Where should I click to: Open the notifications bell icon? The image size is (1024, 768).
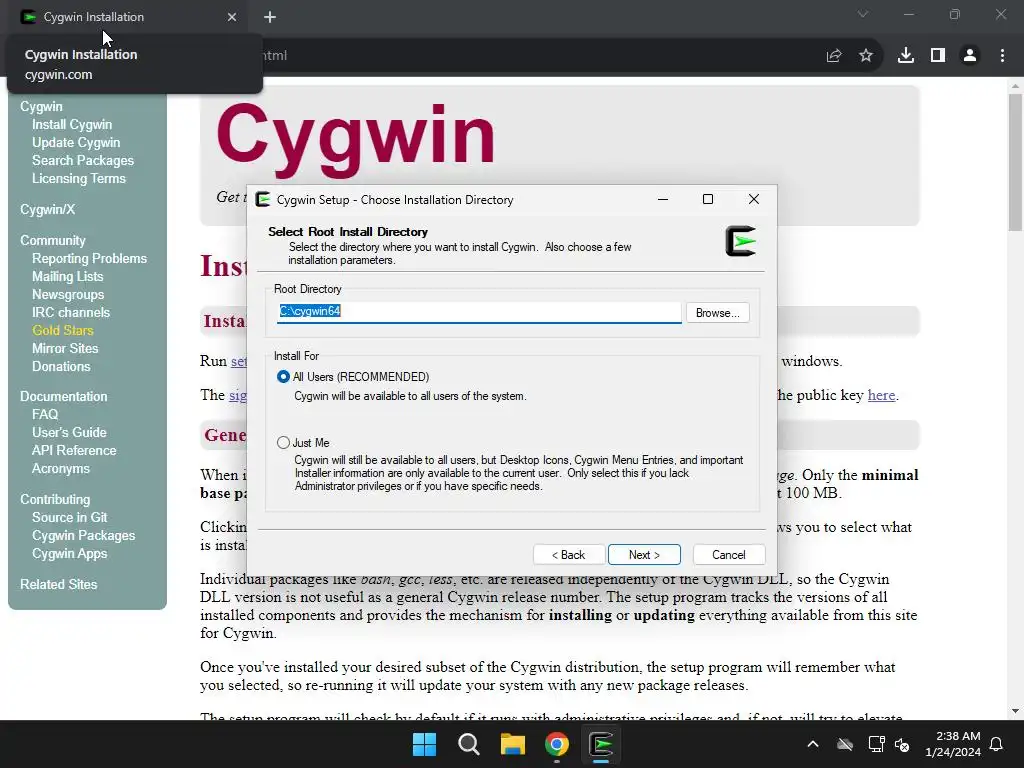pyautogui.click(x=997, y=744)
